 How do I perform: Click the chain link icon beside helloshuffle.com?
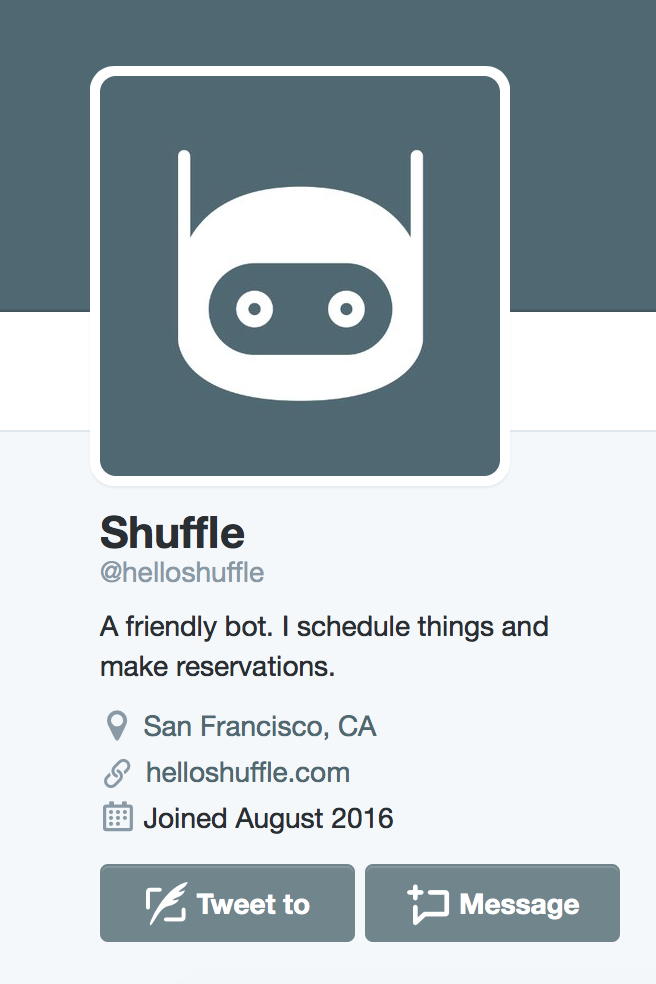[119, 772]
